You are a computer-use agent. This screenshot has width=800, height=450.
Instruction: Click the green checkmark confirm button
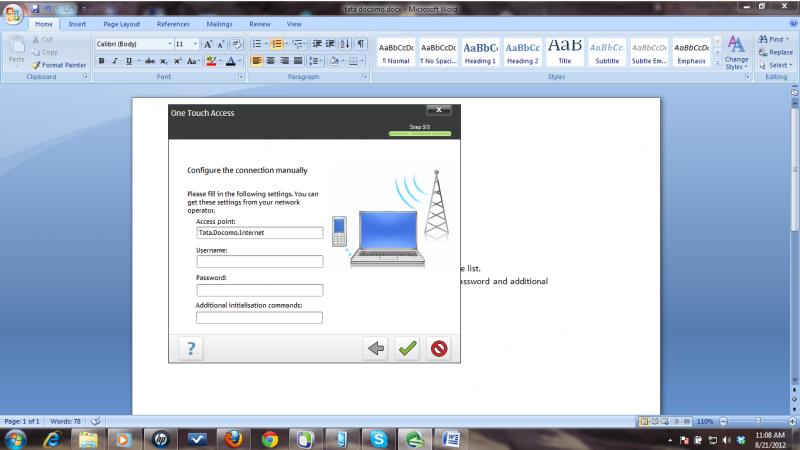coord(408,348)
